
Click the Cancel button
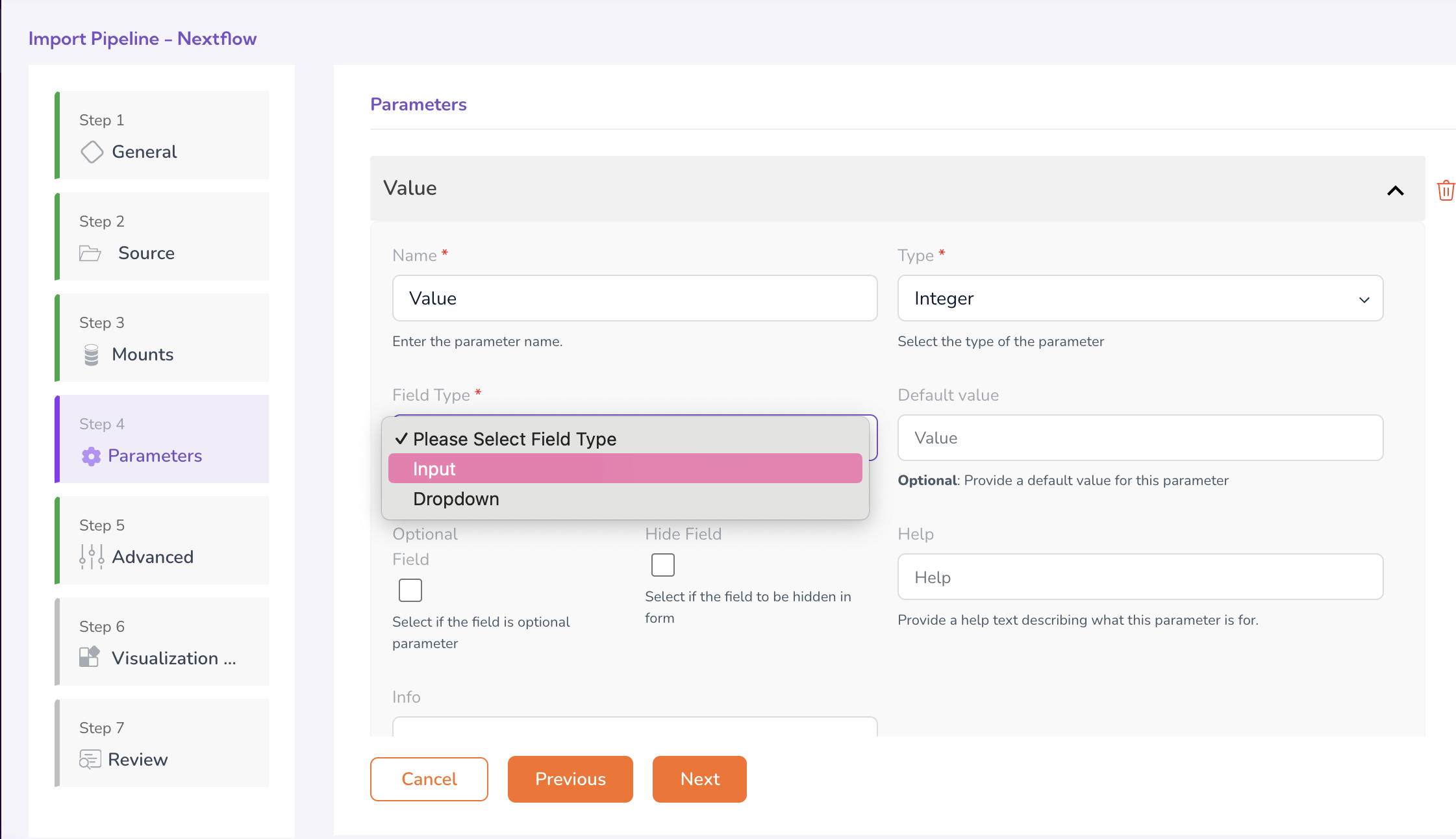tap(429, 779)
